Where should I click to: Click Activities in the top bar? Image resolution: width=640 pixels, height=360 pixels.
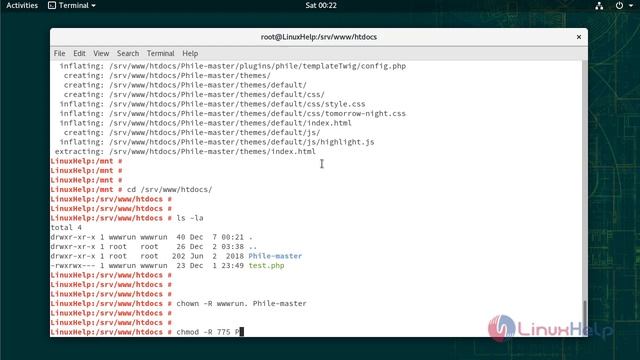pyautogui.click(x=22, y=5)
